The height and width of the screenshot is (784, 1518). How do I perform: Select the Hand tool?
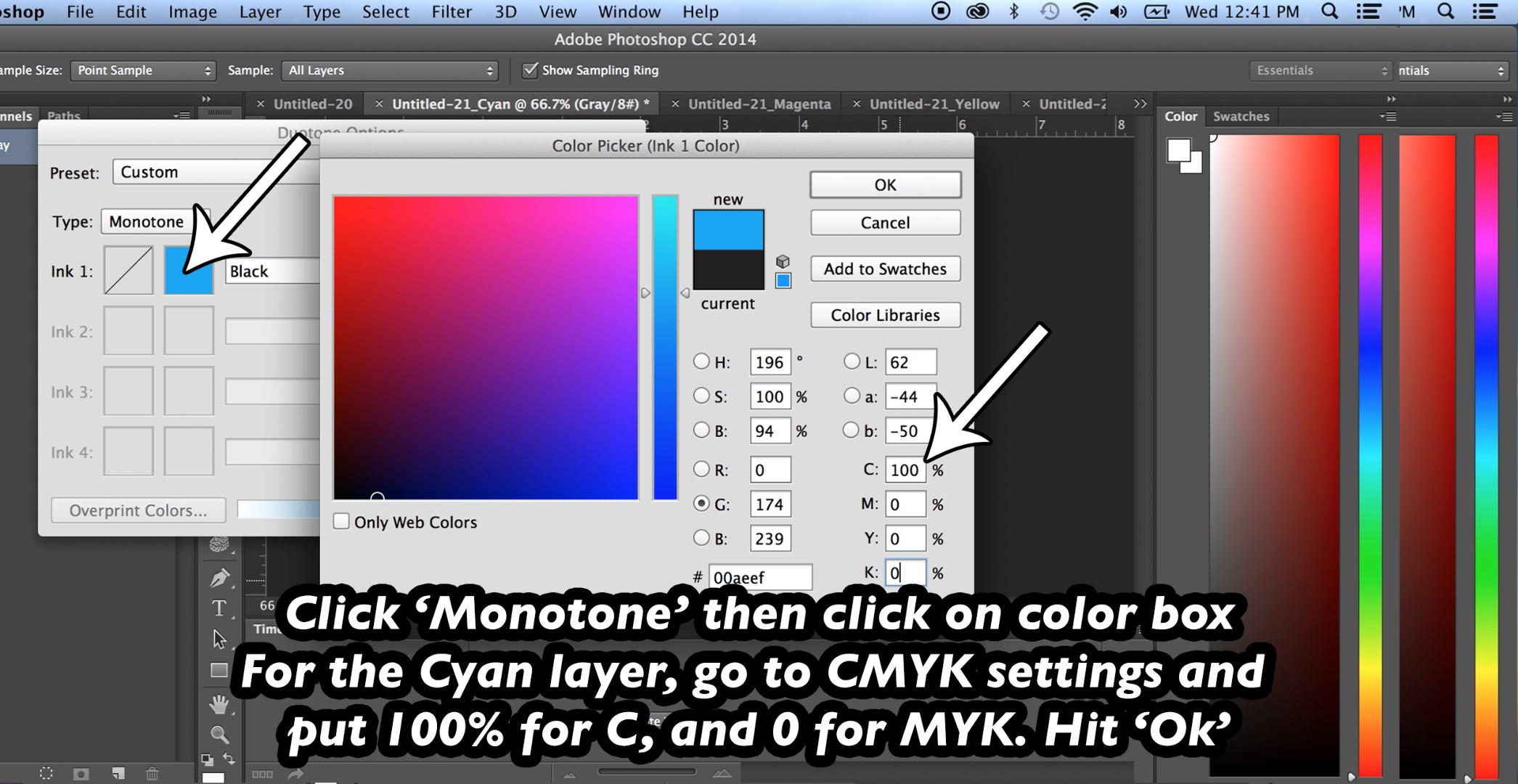click(219, 703)
